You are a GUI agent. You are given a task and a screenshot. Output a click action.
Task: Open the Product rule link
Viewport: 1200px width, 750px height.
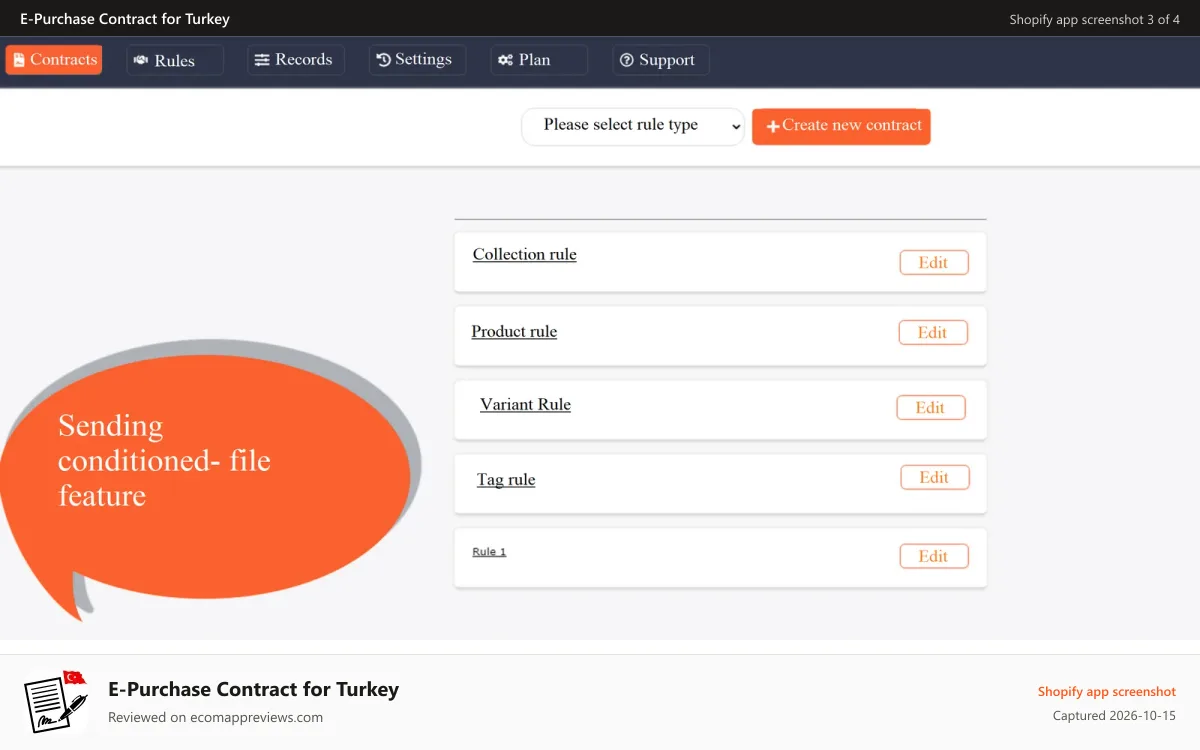[514, 331]
